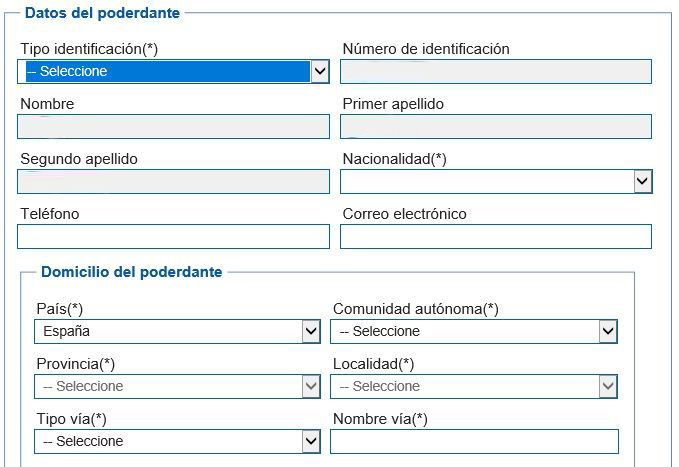Open the País dropdown showing España
Screen dimensions: 679x467
177,331
